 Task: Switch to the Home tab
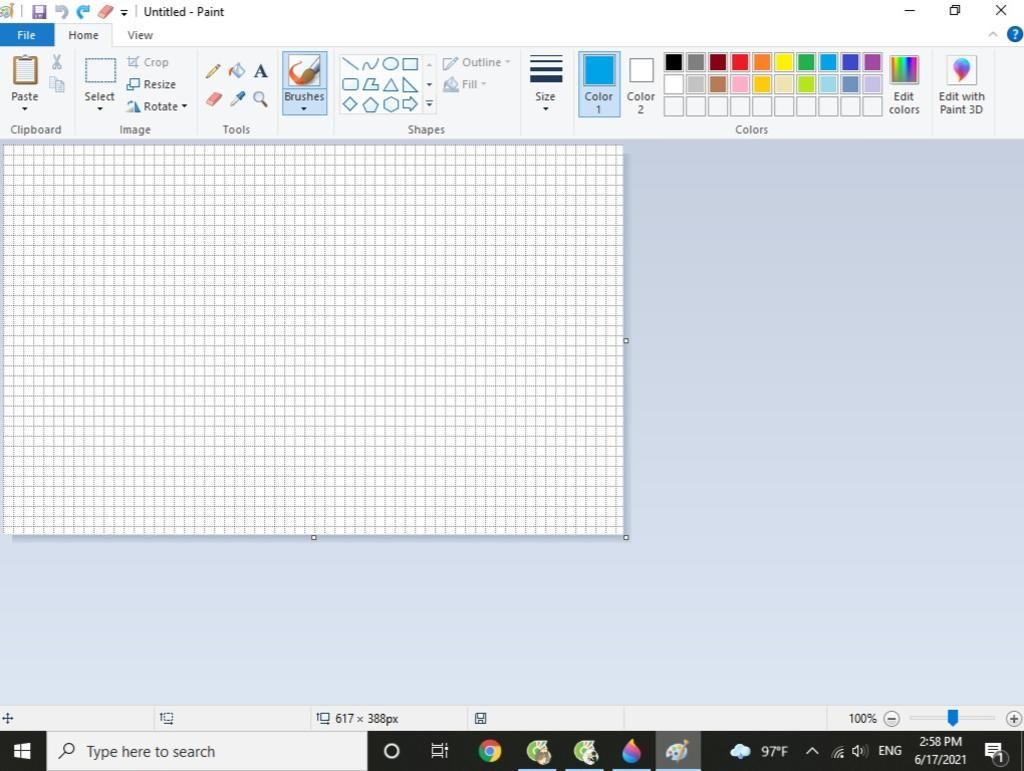84,35
